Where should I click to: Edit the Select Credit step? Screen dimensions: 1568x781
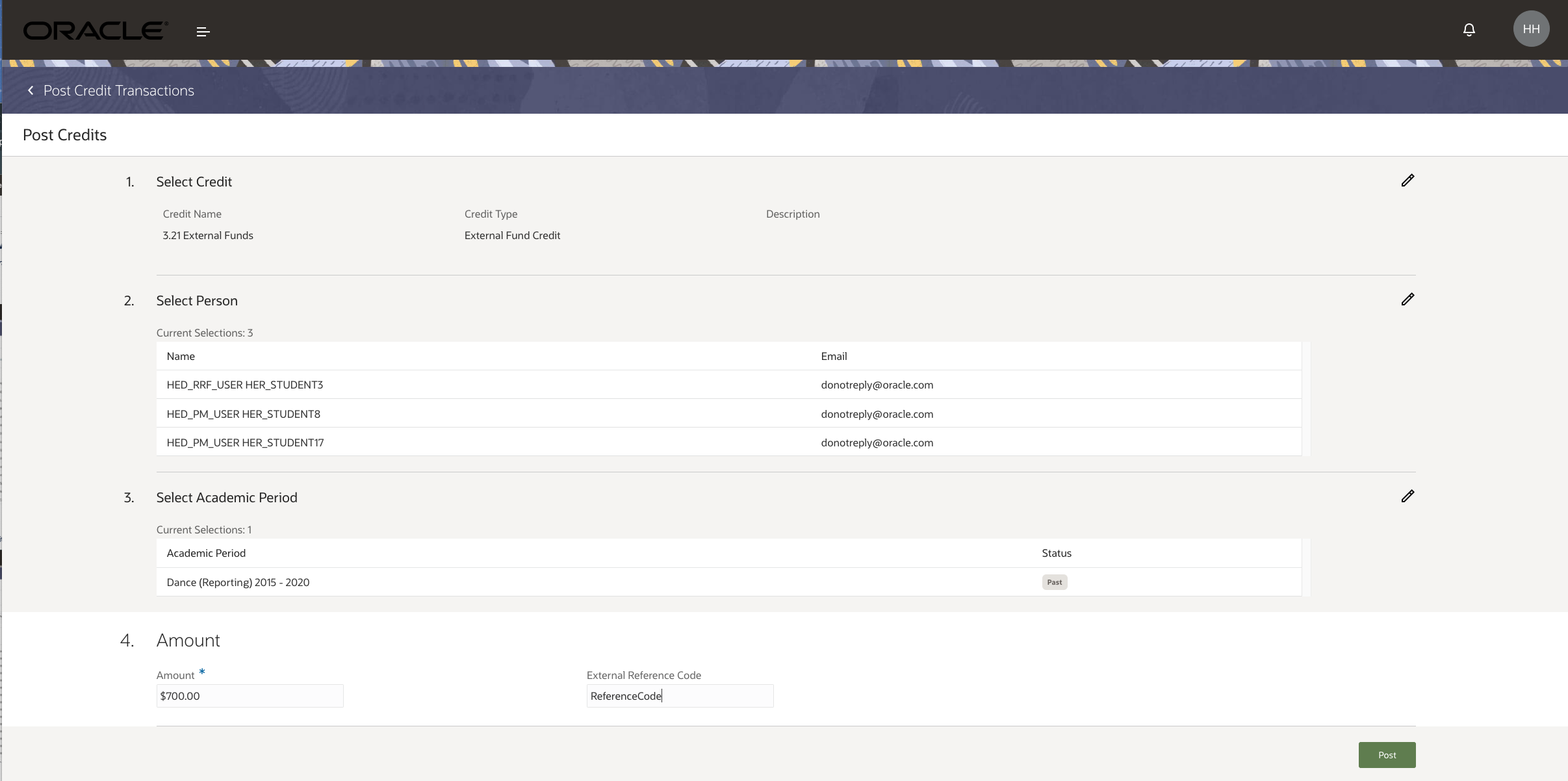1407,181
